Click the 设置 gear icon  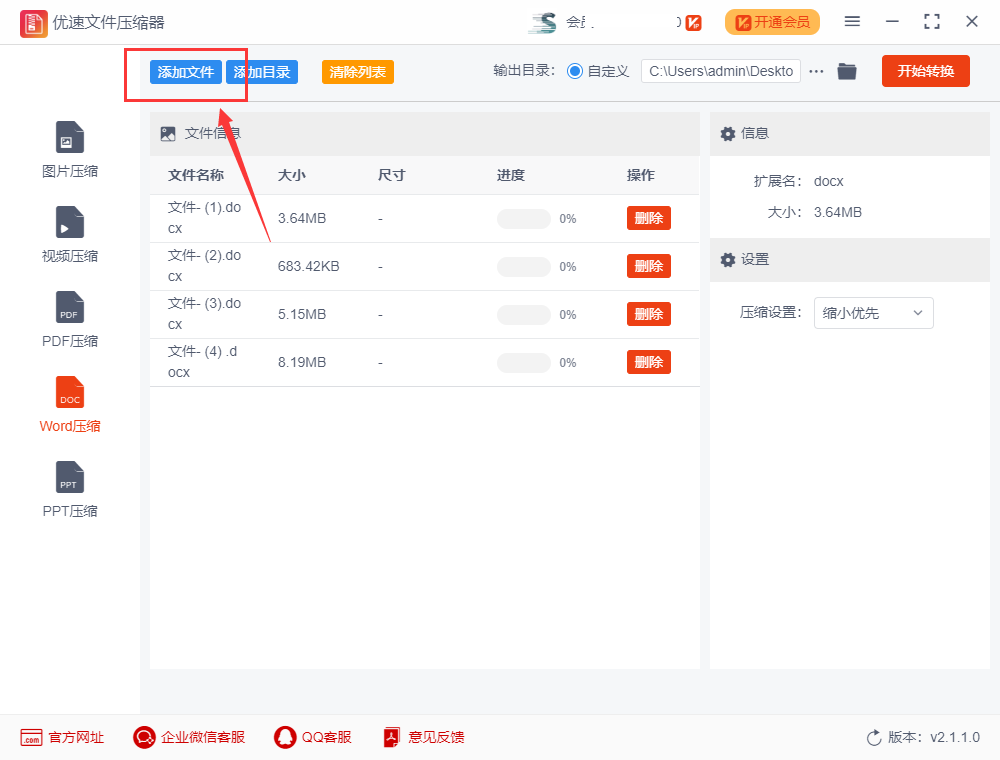pos(728,260)
